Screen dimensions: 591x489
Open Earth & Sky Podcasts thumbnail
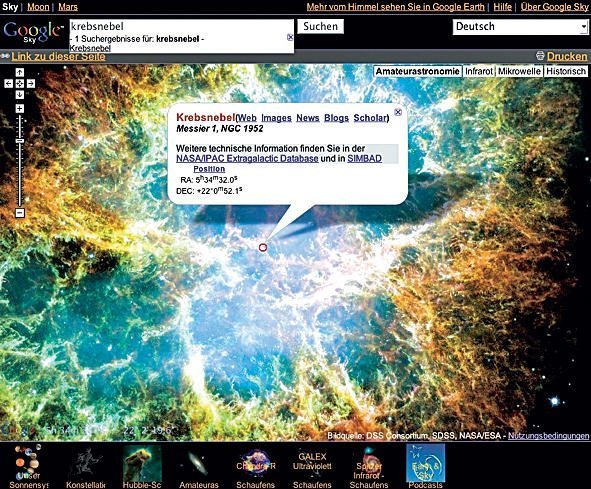[x=426, y=466]
